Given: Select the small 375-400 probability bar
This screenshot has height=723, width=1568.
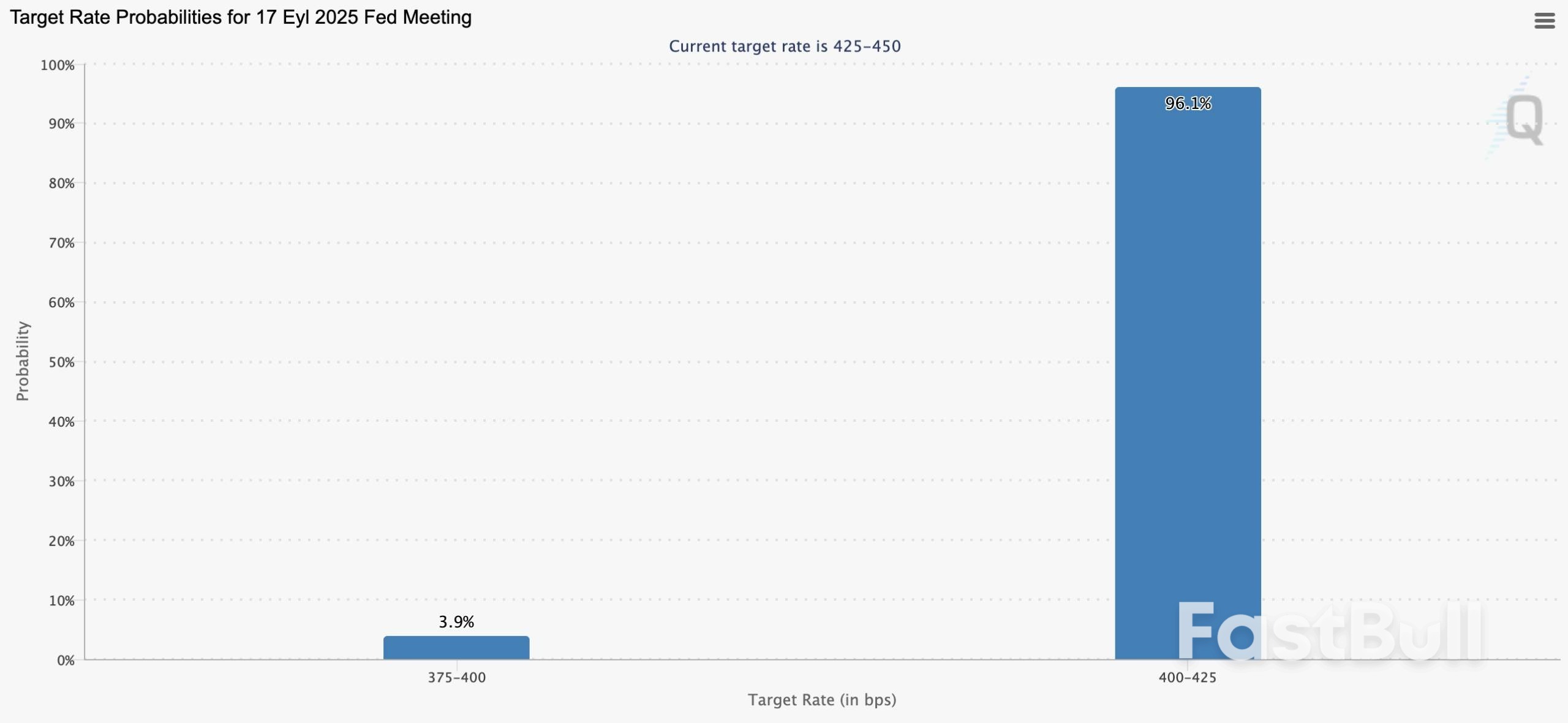Looking at the screenshot, I should pos(456,648).
